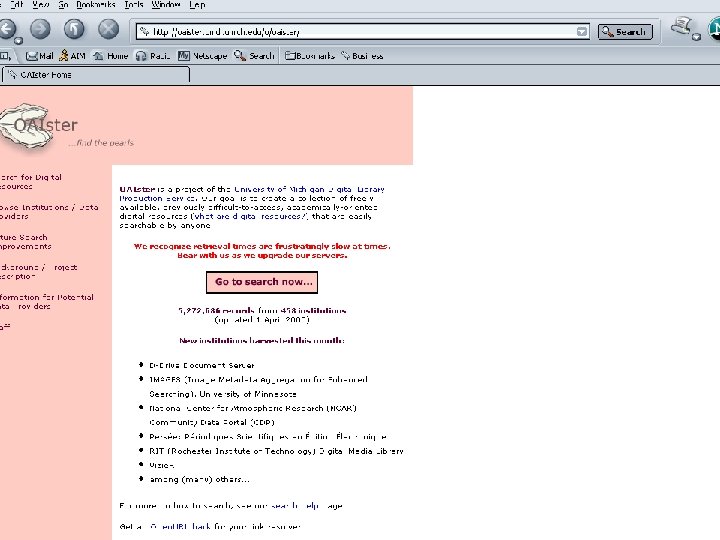Open the View menu

pos(40,5)
